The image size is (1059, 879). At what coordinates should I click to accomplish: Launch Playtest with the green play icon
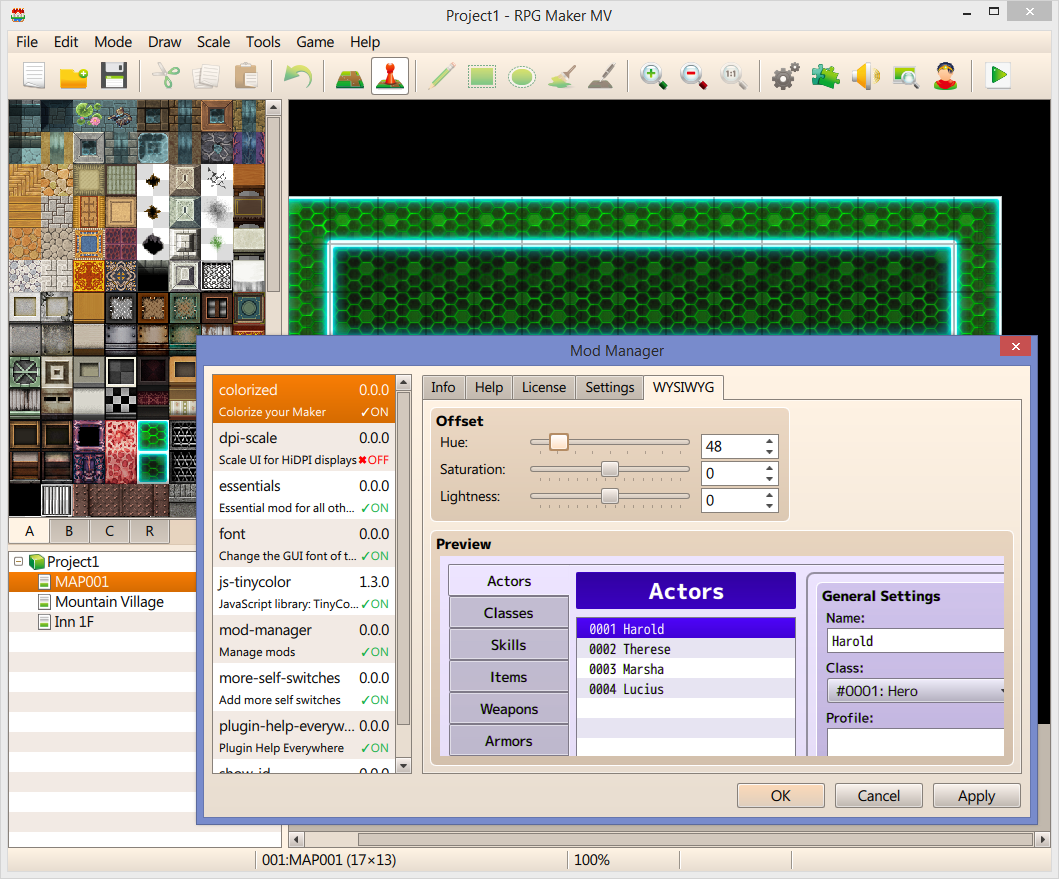tap(998, 76)
